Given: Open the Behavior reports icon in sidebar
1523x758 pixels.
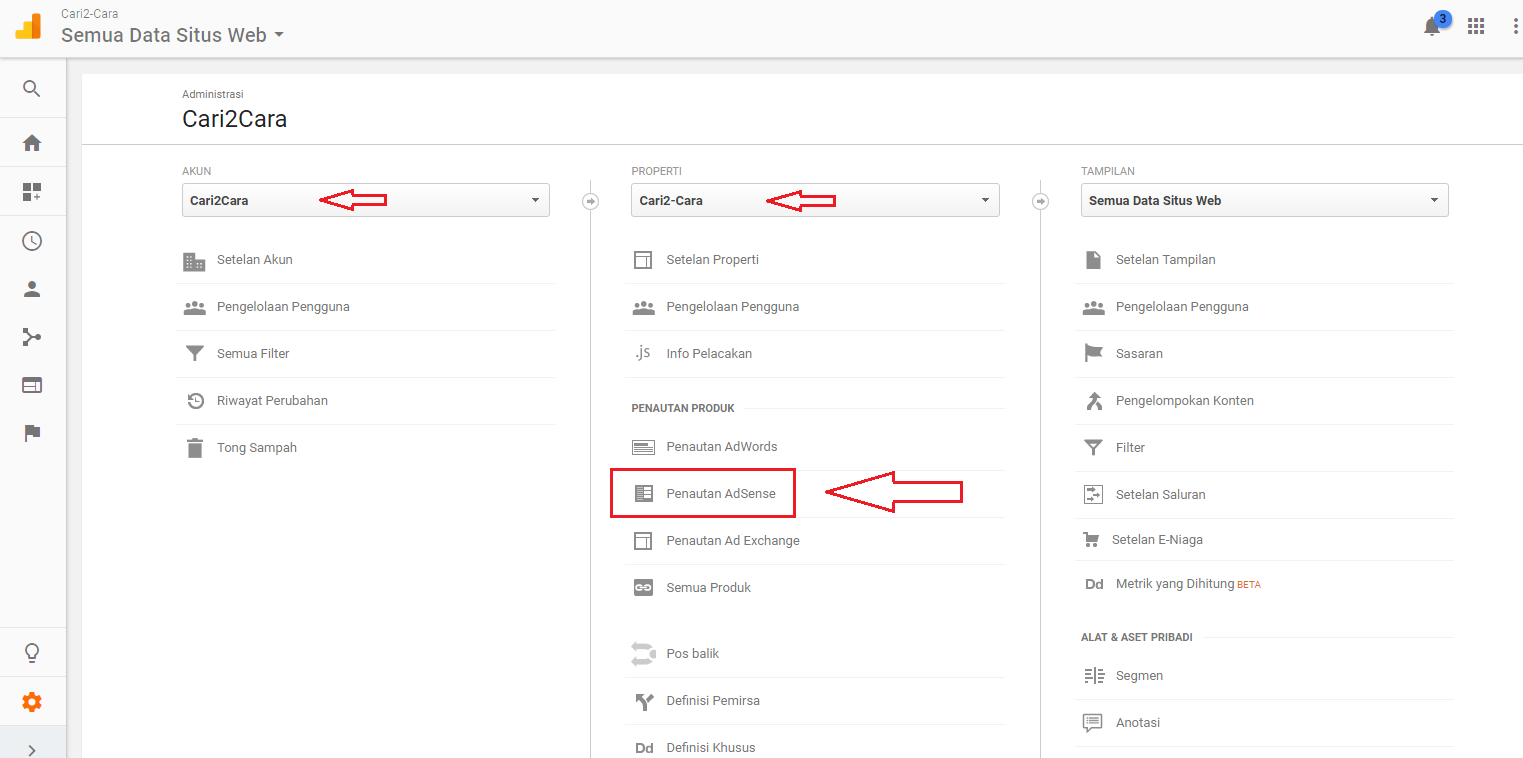Looking at the screenshot, I should (x=31, y=385).
